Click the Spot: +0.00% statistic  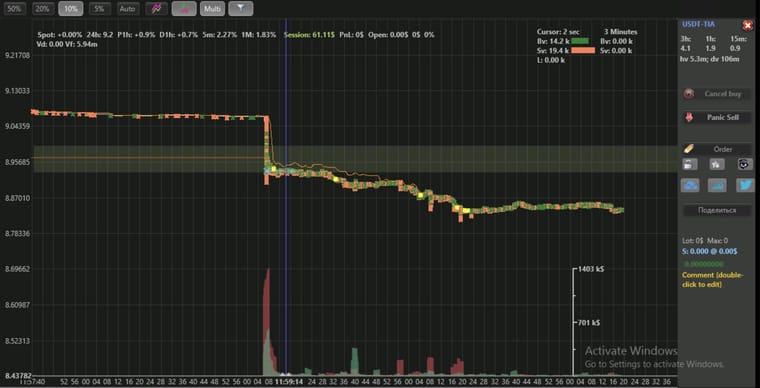click(60, 35)
